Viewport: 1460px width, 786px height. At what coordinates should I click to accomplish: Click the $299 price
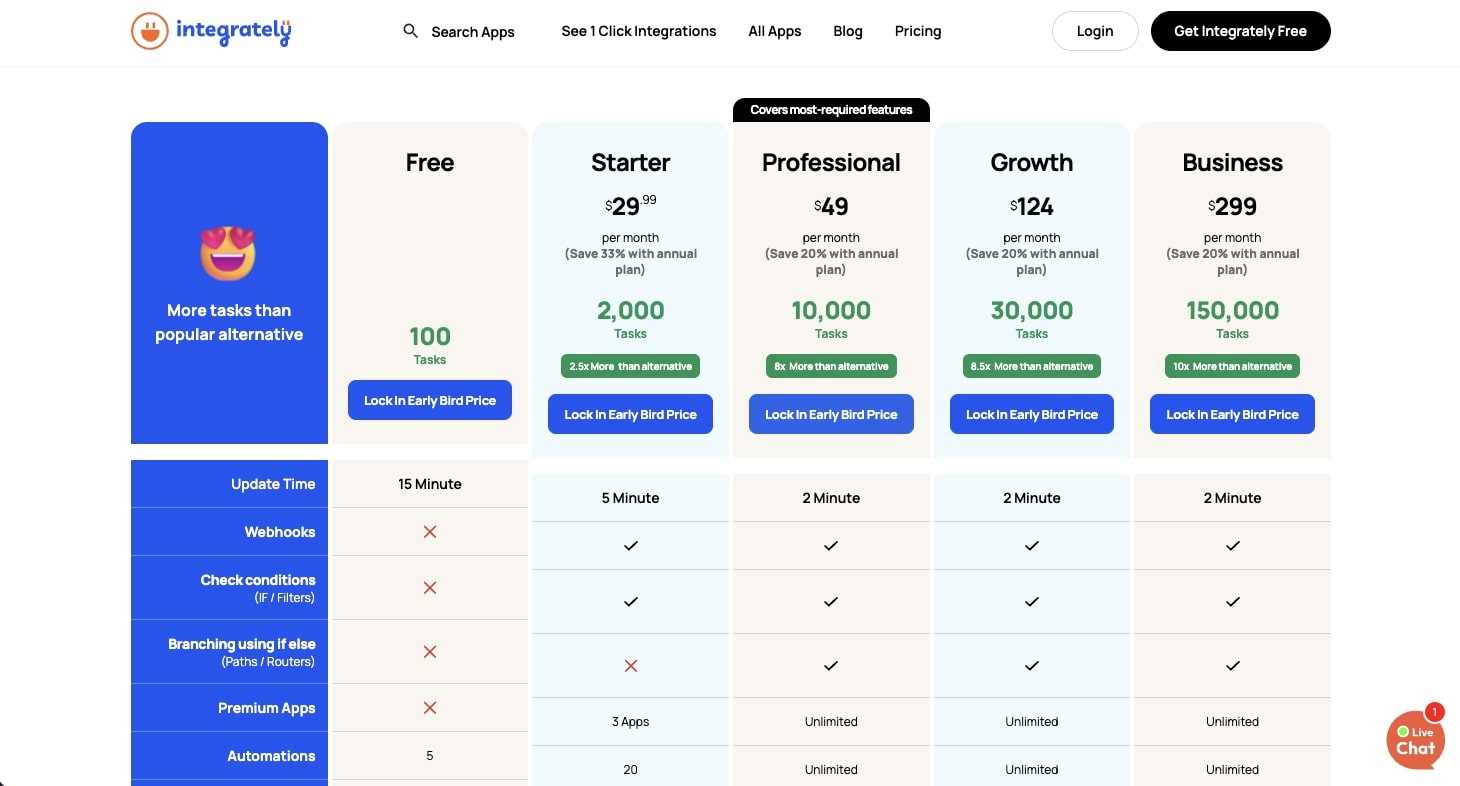(1233, 206)
